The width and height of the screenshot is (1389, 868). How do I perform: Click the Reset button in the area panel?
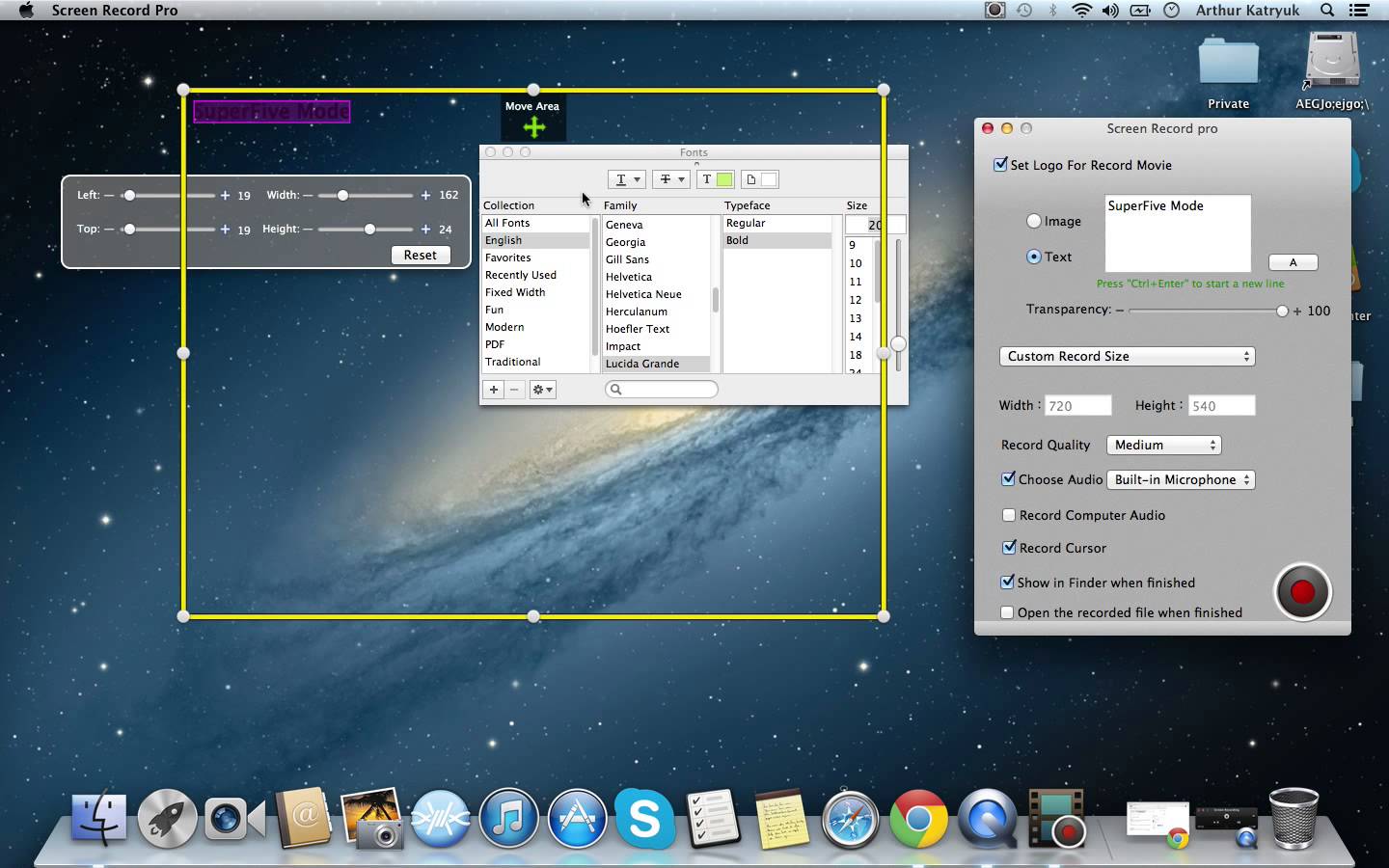click(x=421, y=255)
